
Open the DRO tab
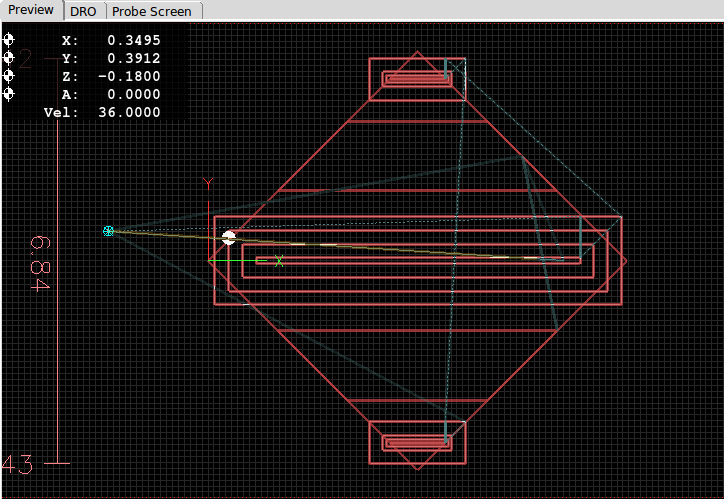tap(84, 11)
